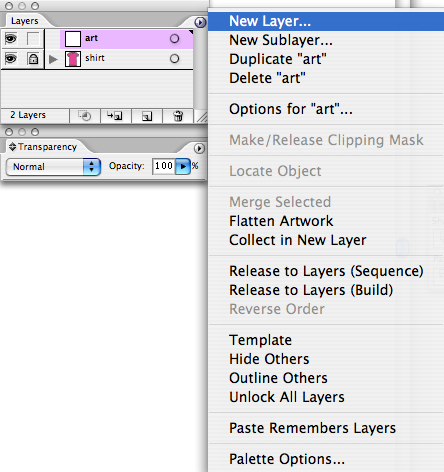Open the Opacity slider popup arrow
Image resolution: width=444 pixels, height=472 pixels.
[x=183, y=166]
